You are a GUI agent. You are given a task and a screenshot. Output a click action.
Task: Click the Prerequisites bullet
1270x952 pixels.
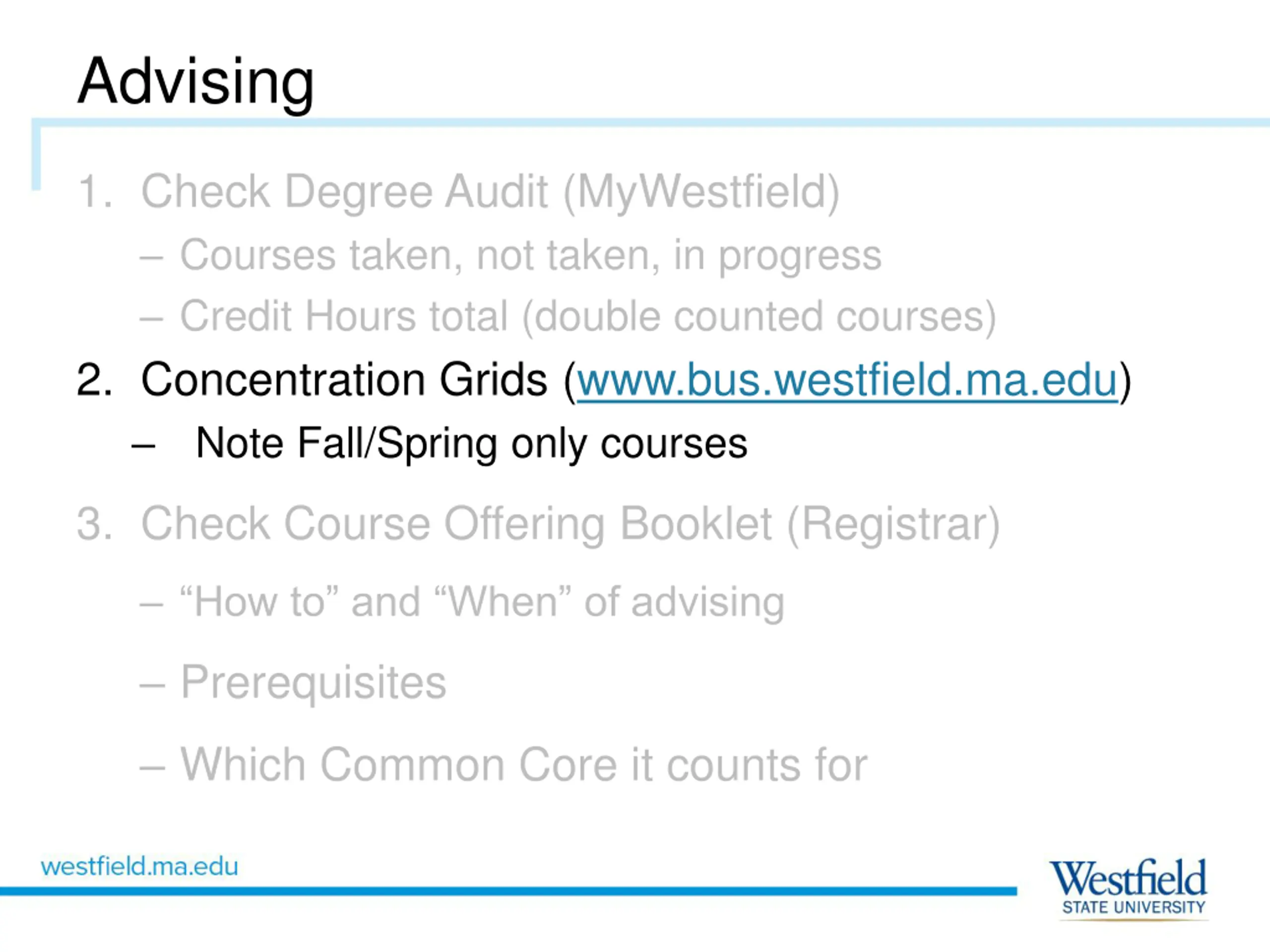pos(313,683)
